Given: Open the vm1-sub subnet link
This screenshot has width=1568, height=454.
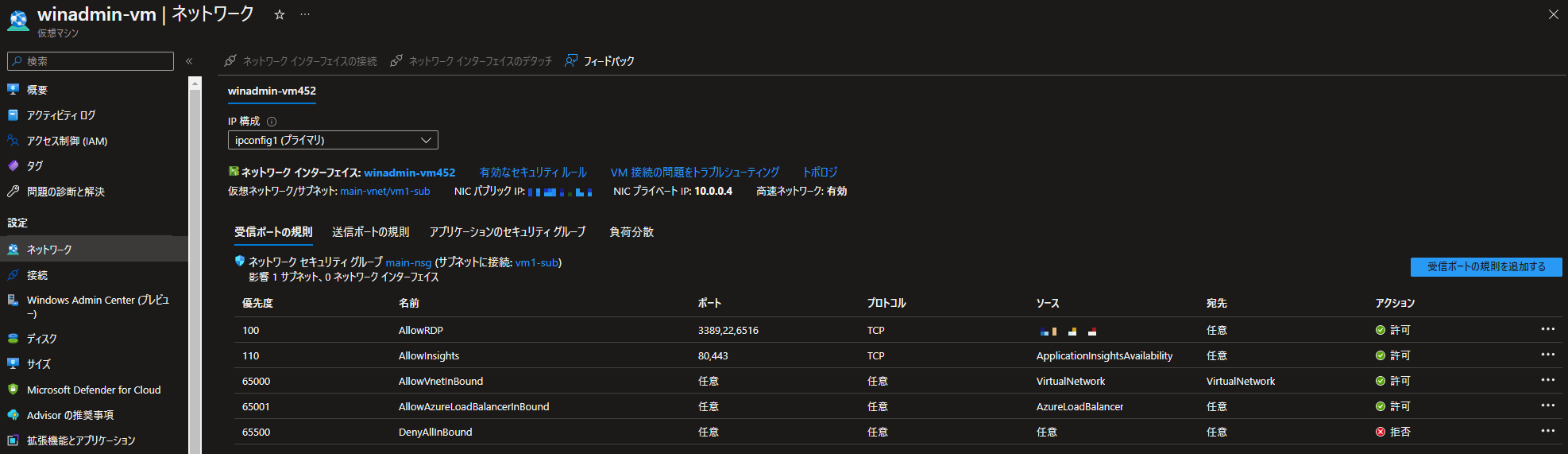Looking at the screenshot, I should click(537, 262).
